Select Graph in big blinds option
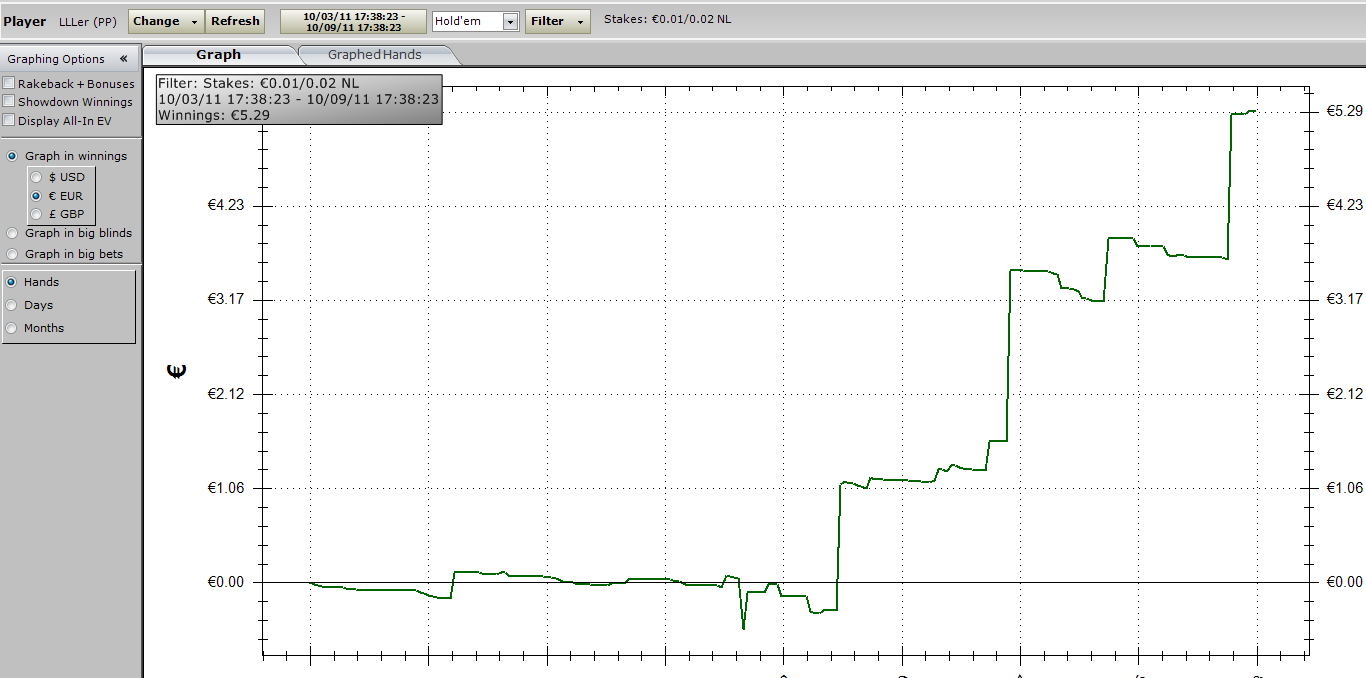1366x678 pixels. click(13, 233)
